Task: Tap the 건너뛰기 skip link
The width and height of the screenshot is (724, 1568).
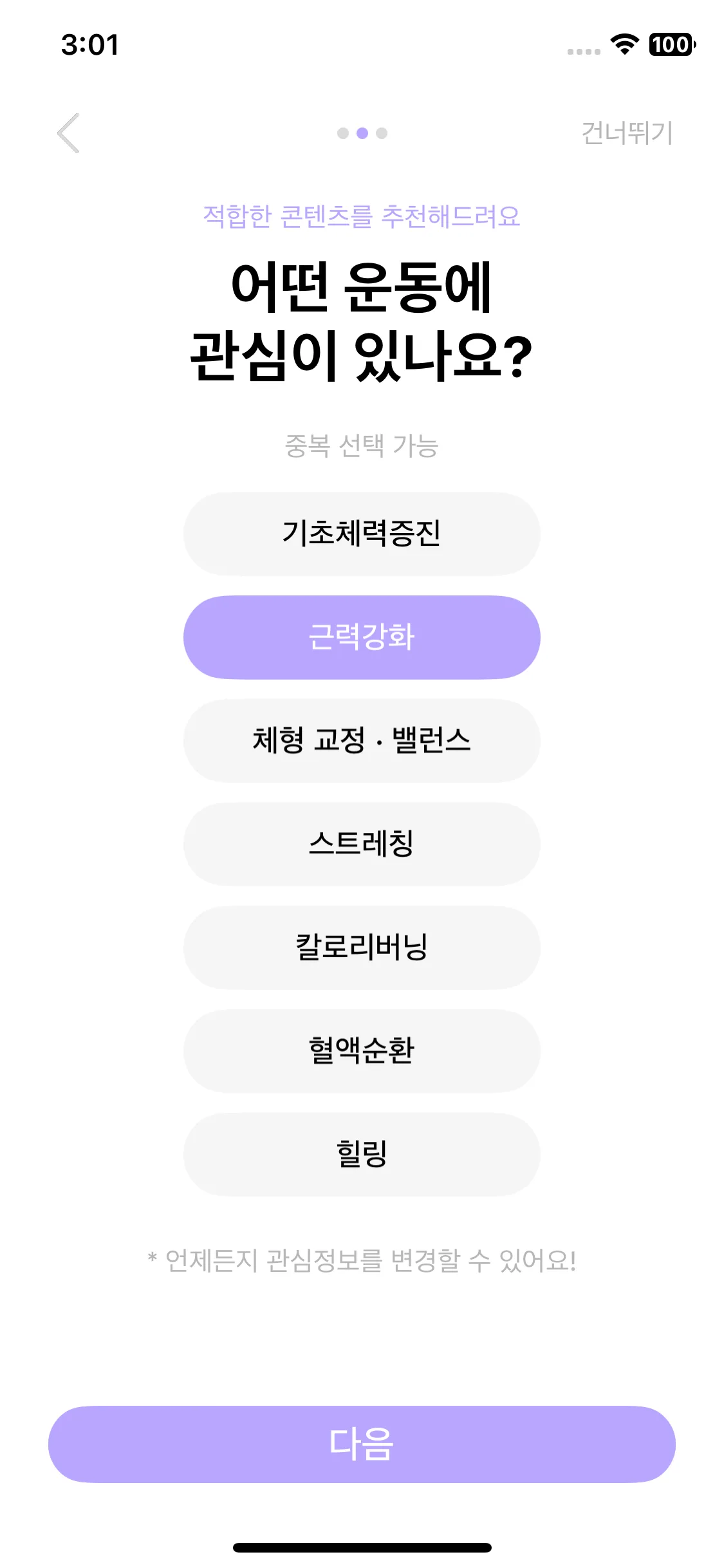Action: pyautogui.click(x=627, y=133)
